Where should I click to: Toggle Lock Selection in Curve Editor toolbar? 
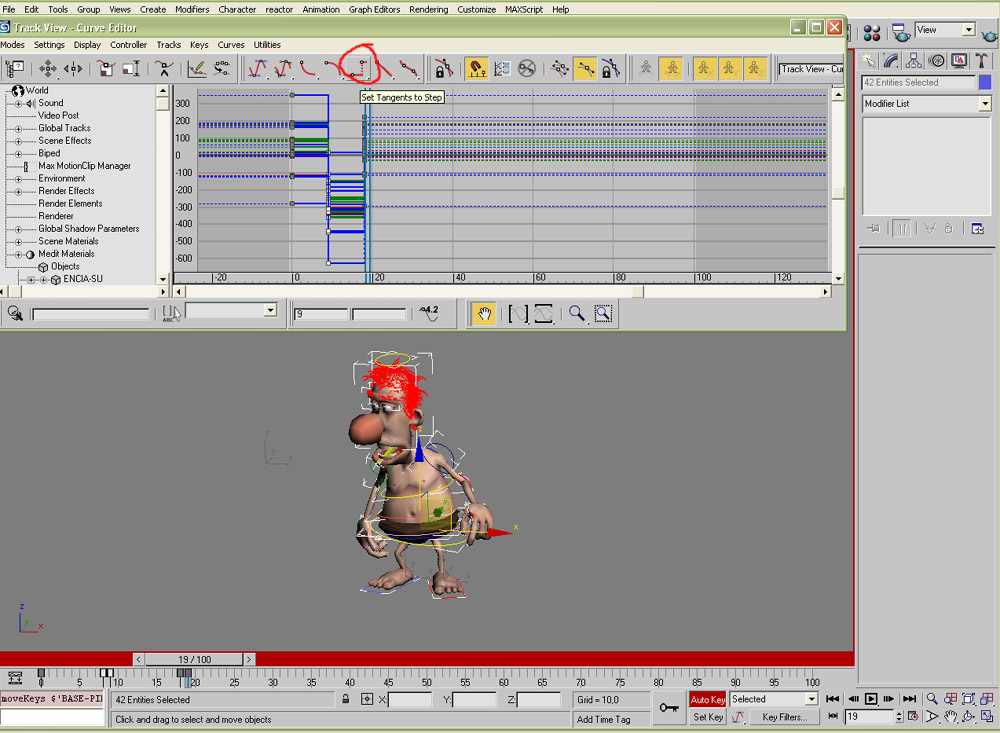(443, 68)
